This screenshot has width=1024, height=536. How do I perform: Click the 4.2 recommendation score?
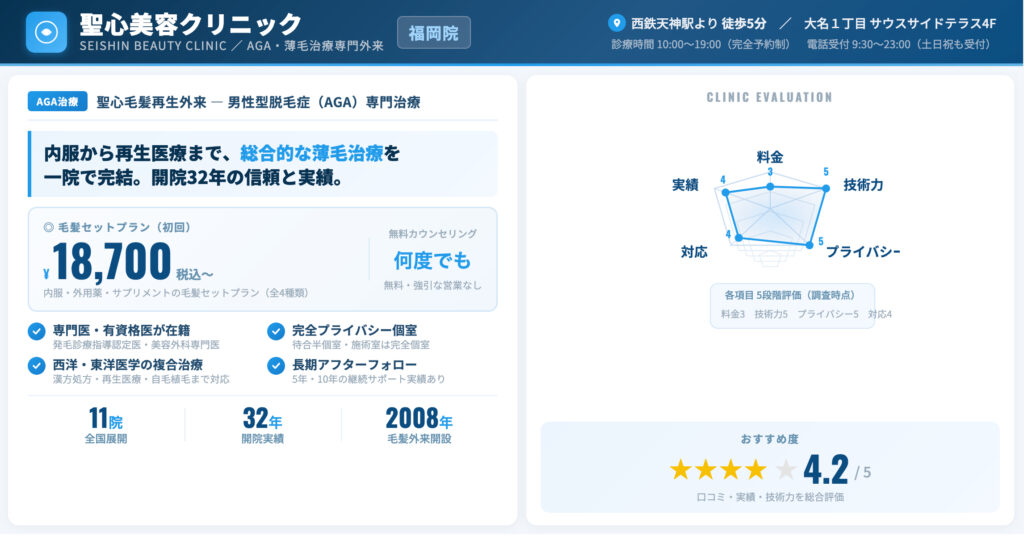(826, 469)
